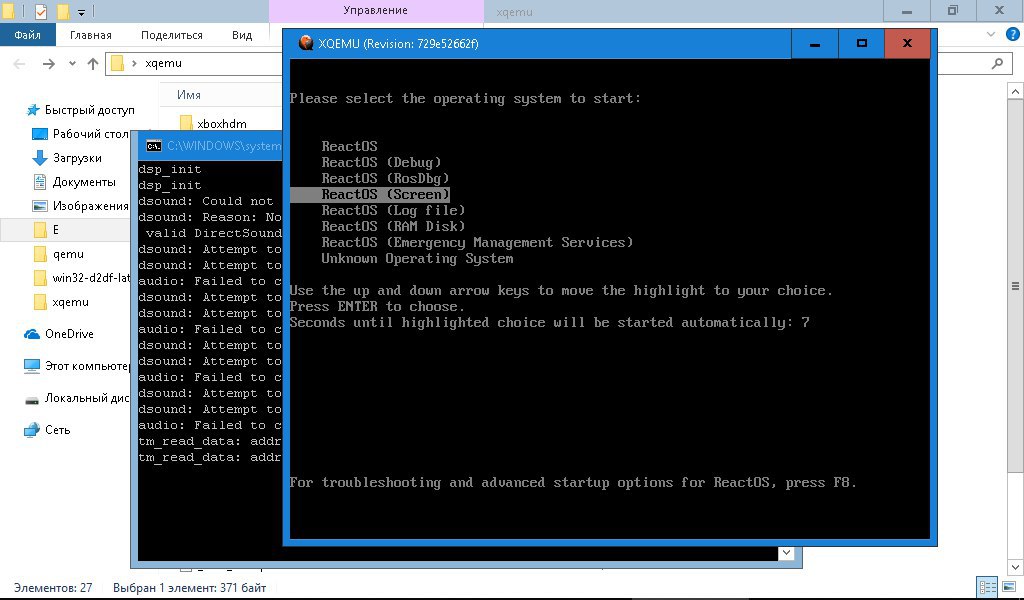
Task: Open Изображения in sidebar
Action: click(x=81, y=206)
